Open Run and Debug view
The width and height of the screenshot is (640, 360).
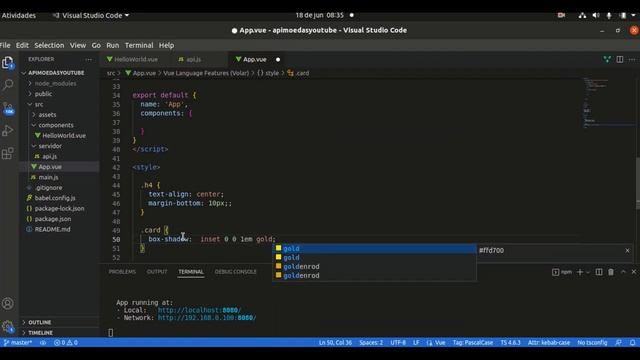pyautogui.click(x=7, y=131)
